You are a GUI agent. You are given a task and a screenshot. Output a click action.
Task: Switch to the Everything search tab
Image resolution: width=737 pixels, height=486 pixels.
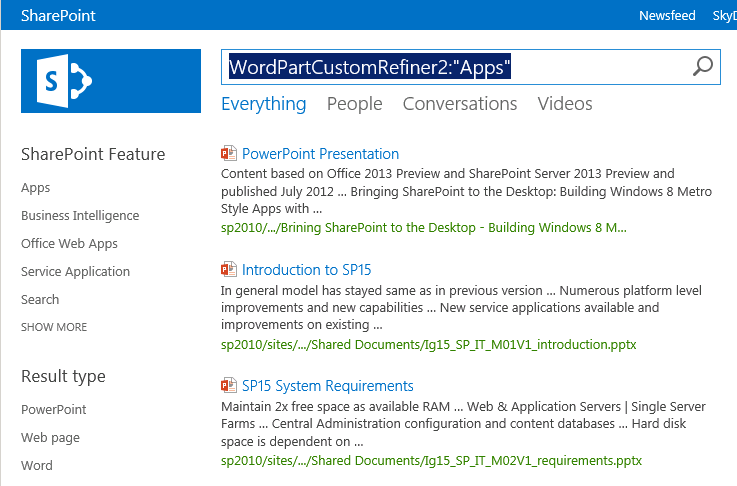point(264,104)
